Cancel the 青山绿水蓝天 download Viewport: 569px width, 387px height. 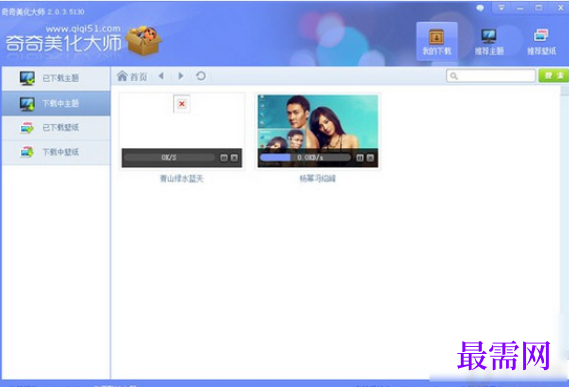coord(234,158)
